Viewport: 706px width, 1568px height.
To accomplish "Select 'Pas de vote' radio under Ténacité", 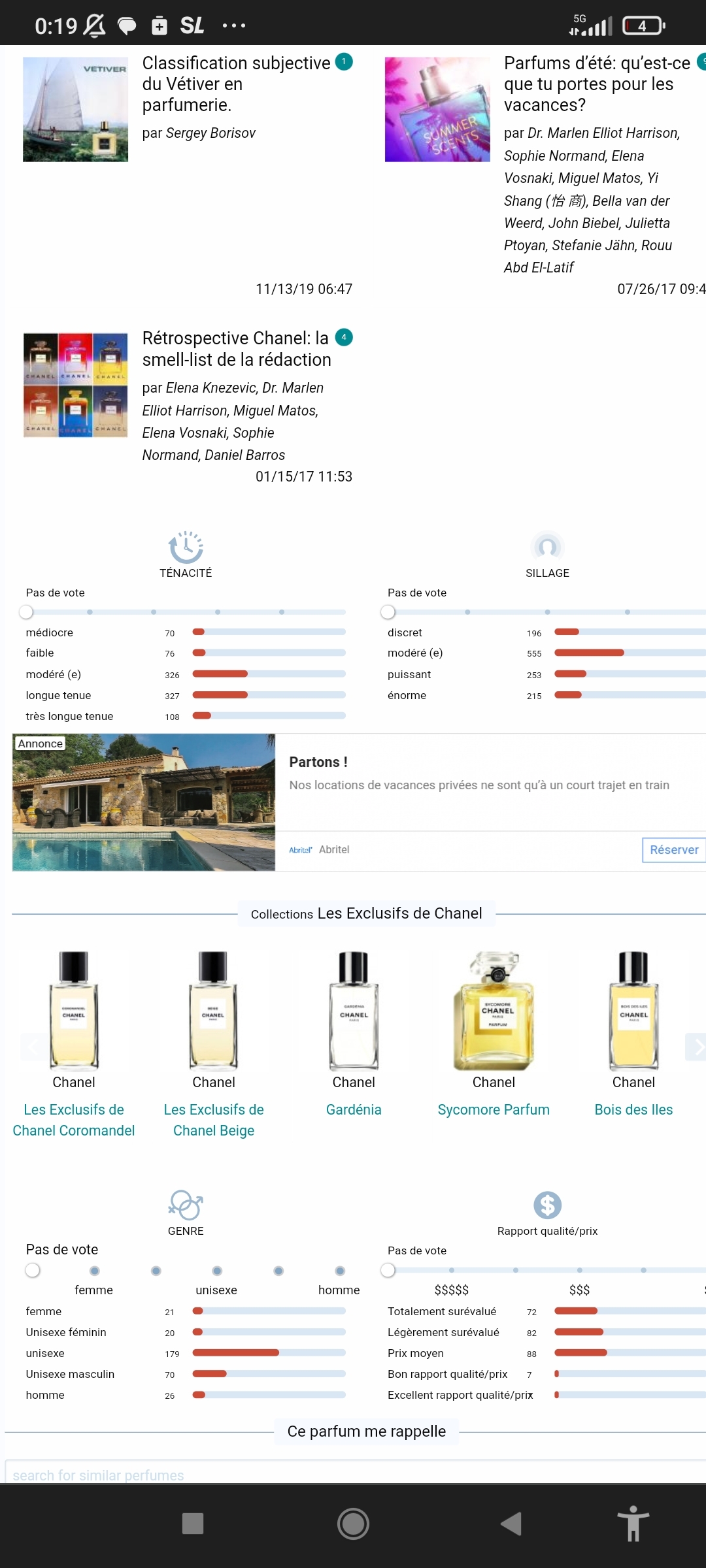I will tap(26, 612).
